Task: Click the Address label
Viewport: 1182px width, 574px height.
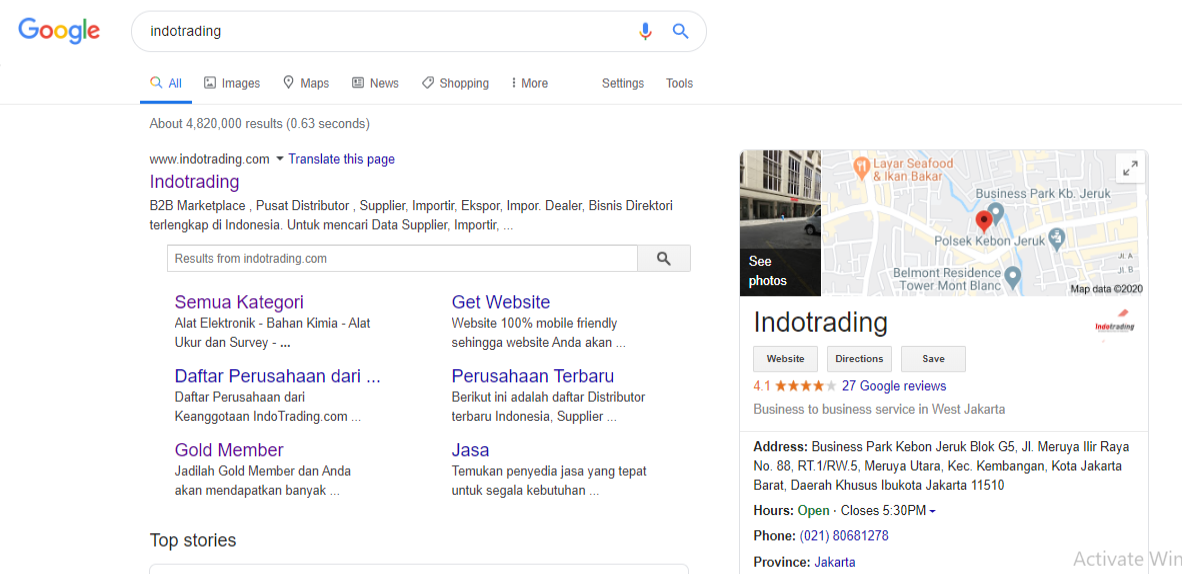Action: 780,447
